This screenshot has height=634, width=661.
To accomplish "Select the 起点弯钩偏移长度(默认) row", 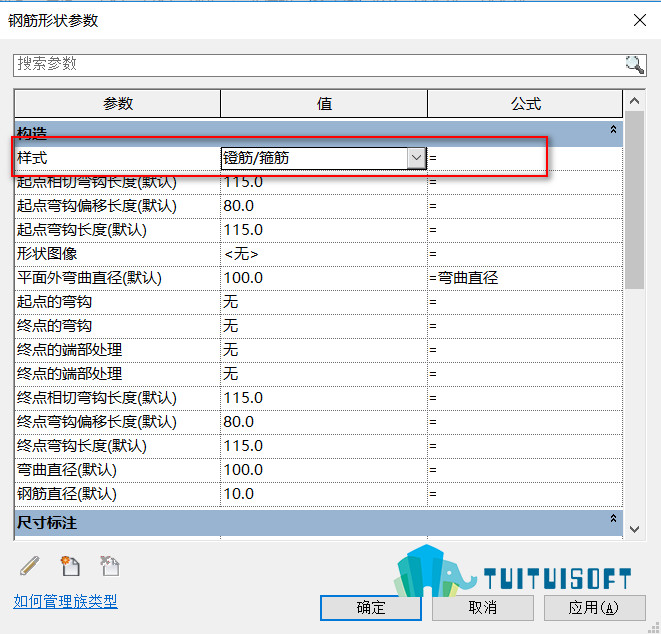I will tap(319, 206).
